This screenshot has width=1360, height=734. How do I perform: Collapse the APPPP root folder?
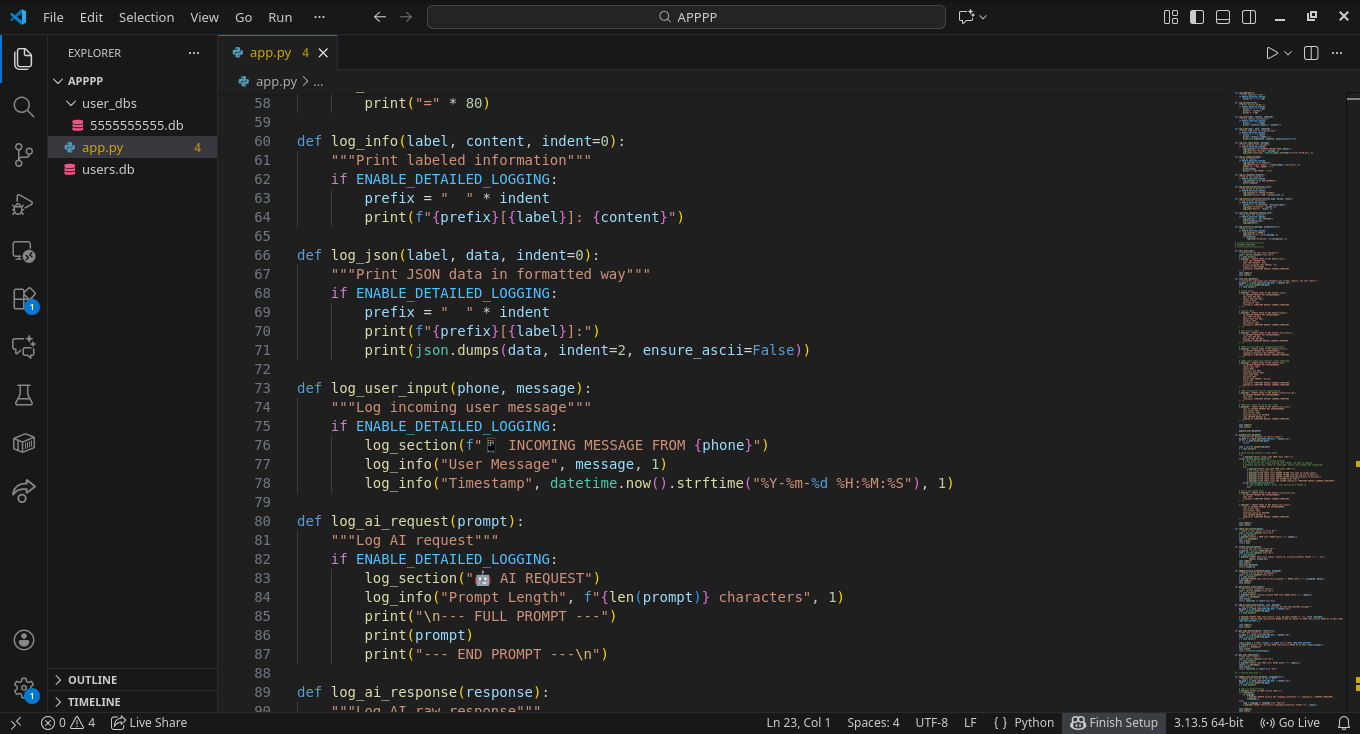(58, 81)
